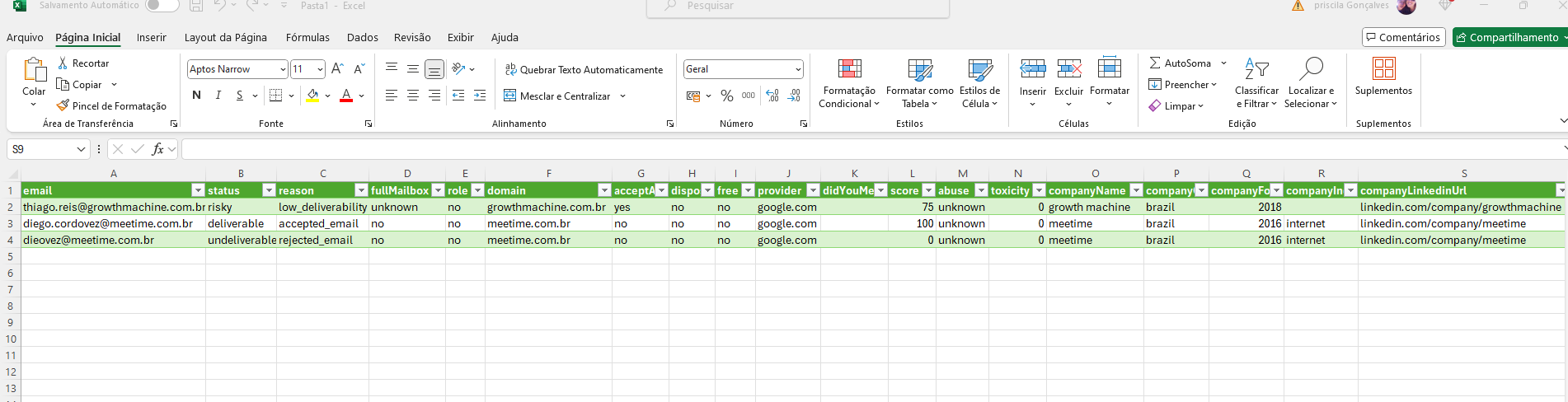This screenshot has height=402, width=1568.
Task: Apply accounting currency format icon
Action: [x=693, y=96]
